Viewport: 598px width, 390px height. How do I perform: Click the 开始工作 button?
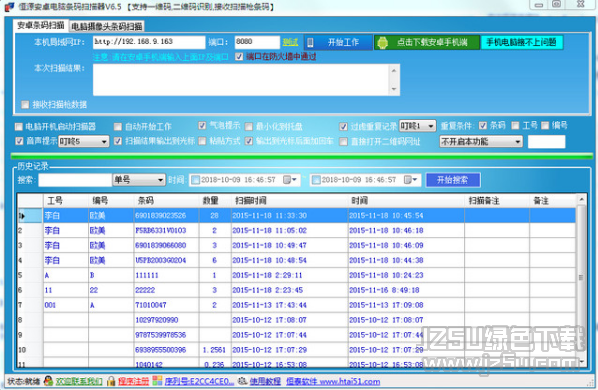click(x=338, y=42)
